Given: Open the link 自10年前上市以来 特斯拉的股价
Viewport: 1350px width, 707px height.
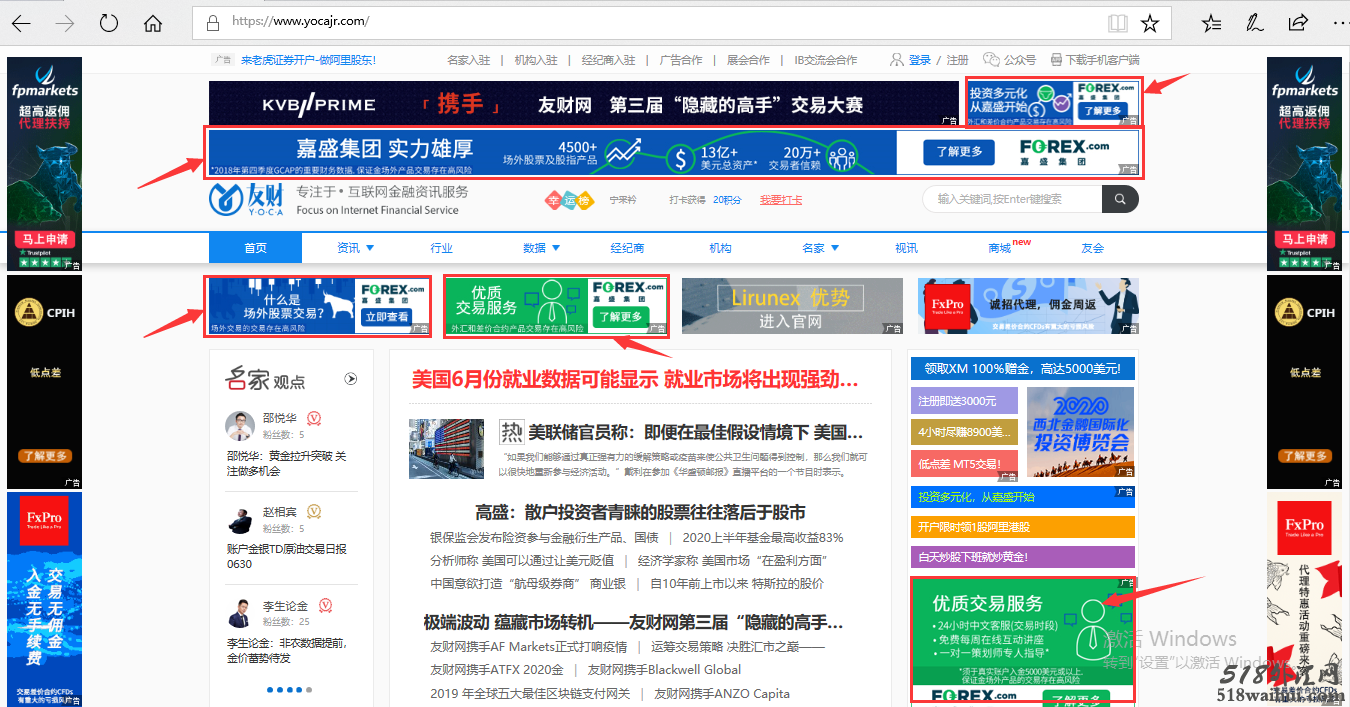Looking at the screenshot, I should pos(737,583).
